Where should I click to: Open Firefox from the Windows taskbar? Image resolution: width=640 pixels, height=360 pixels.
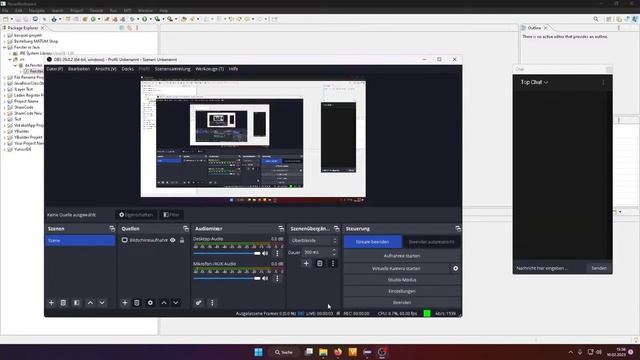338,352
